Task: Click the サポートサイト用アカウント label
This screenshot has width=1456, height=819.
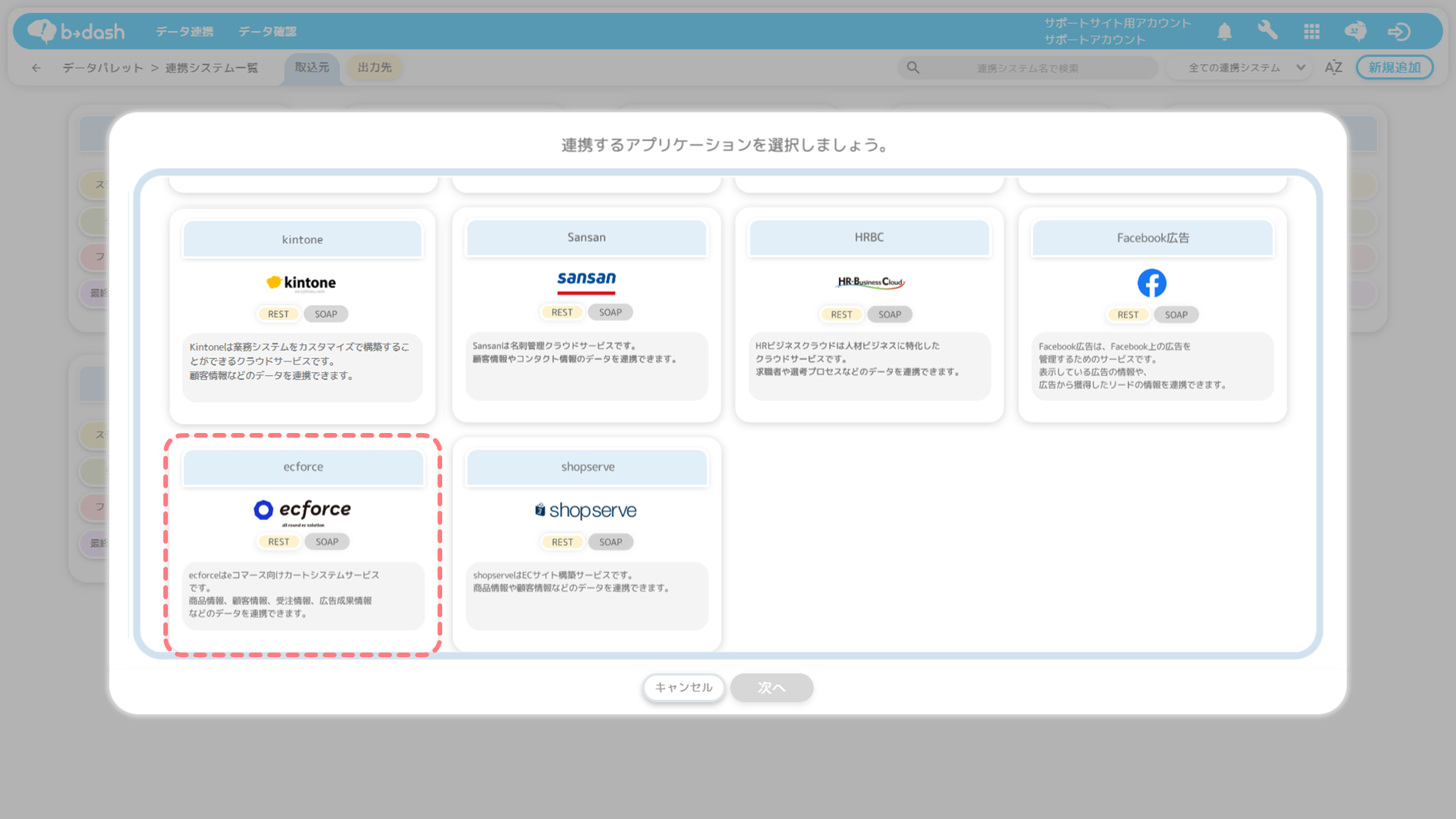Action: 1117,23
